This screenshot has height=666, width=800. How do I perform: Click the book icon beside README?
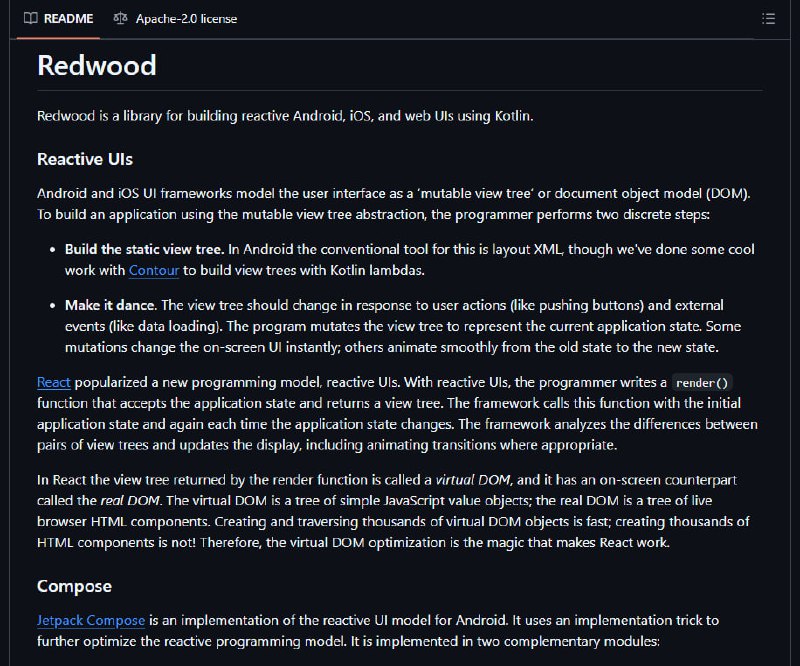[x=31, y=18]
